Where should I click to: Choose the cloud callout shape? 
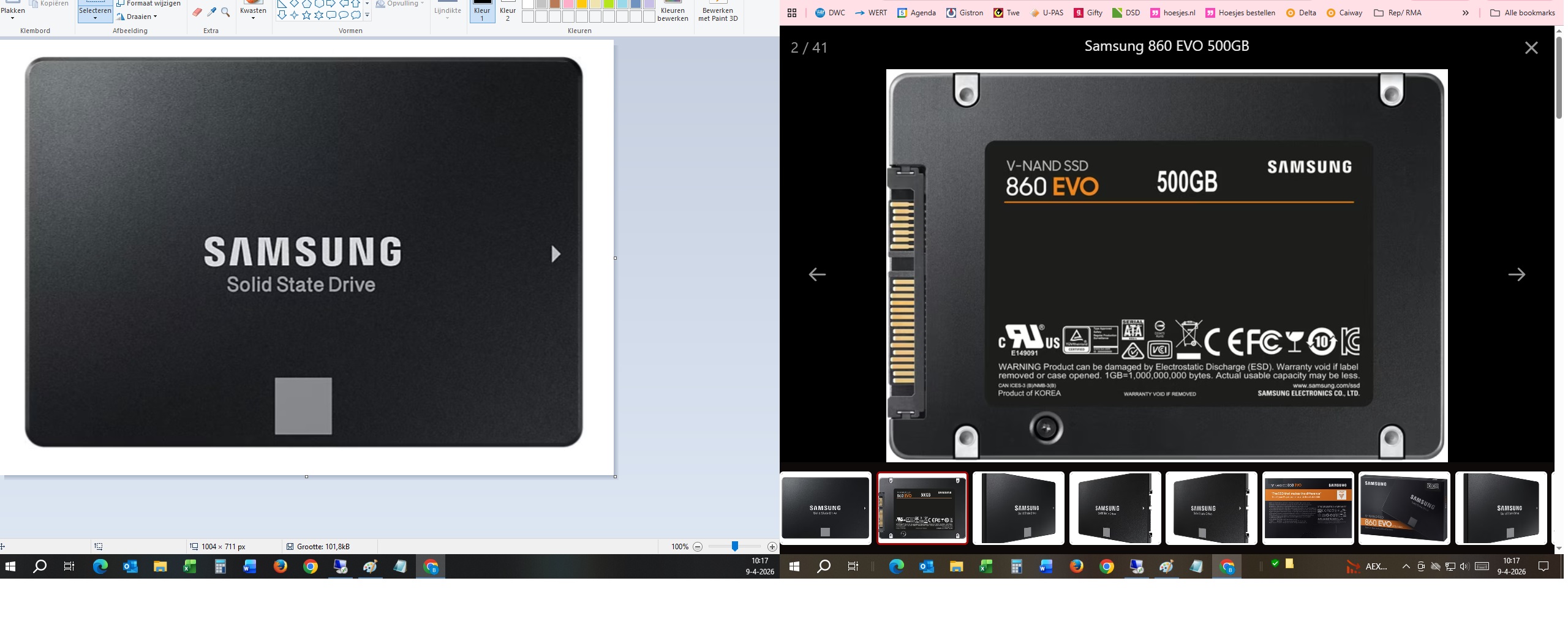355,15
